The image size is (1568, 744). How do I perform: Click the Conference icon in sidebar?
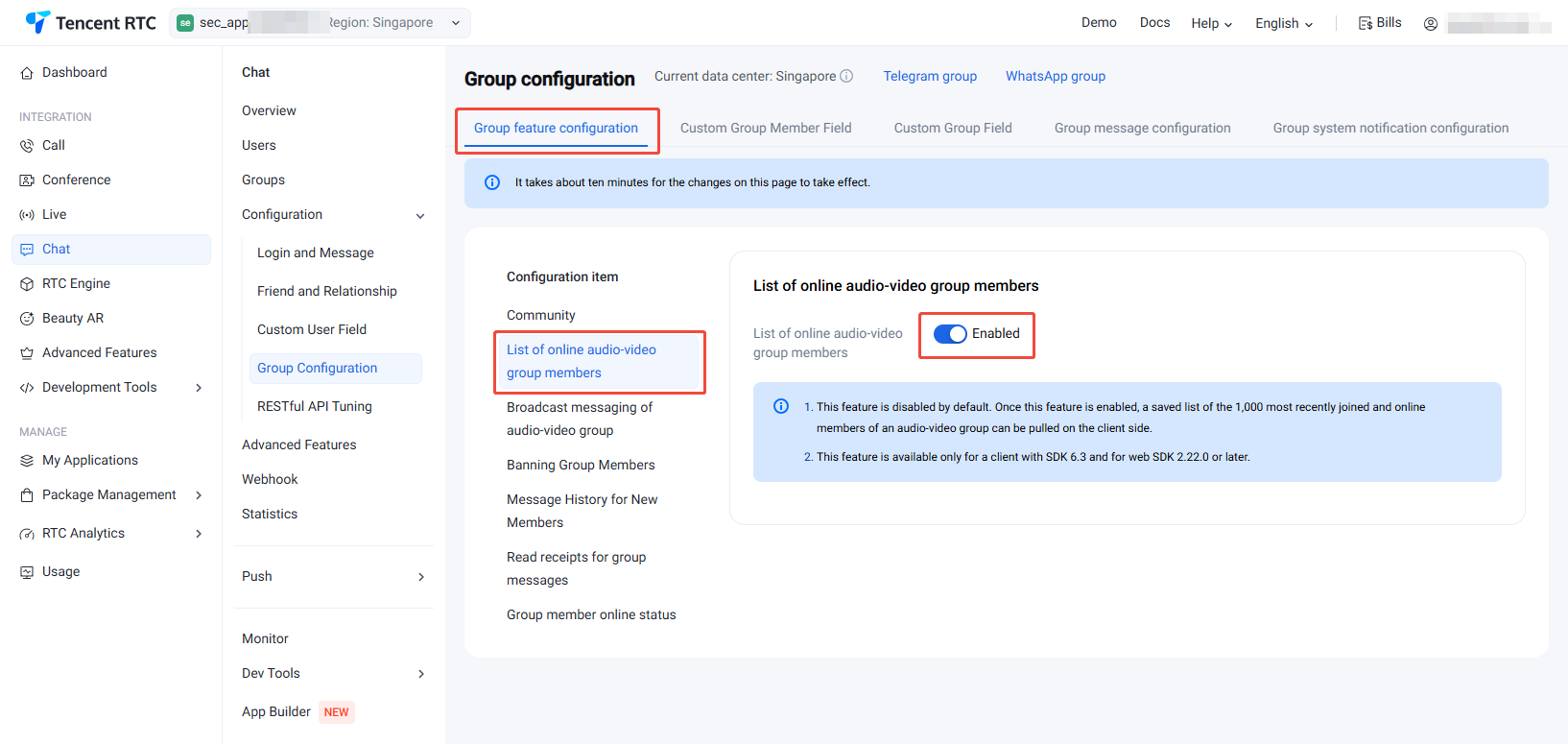coord(27,180)
